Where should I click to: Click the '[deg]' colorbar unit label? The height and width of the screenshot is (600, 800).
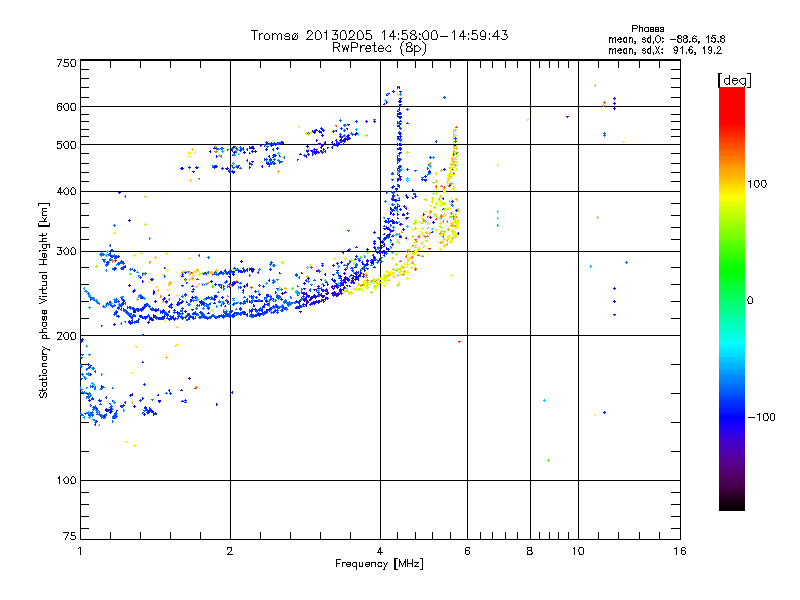tap(734, 80)
